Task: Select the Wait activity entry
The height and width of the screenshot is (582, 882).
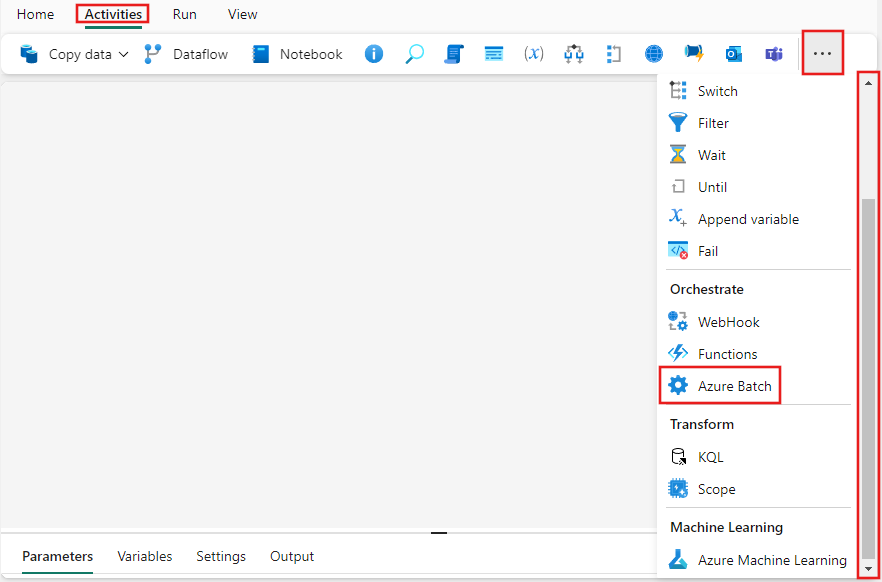Action: [x=711, y=154]
